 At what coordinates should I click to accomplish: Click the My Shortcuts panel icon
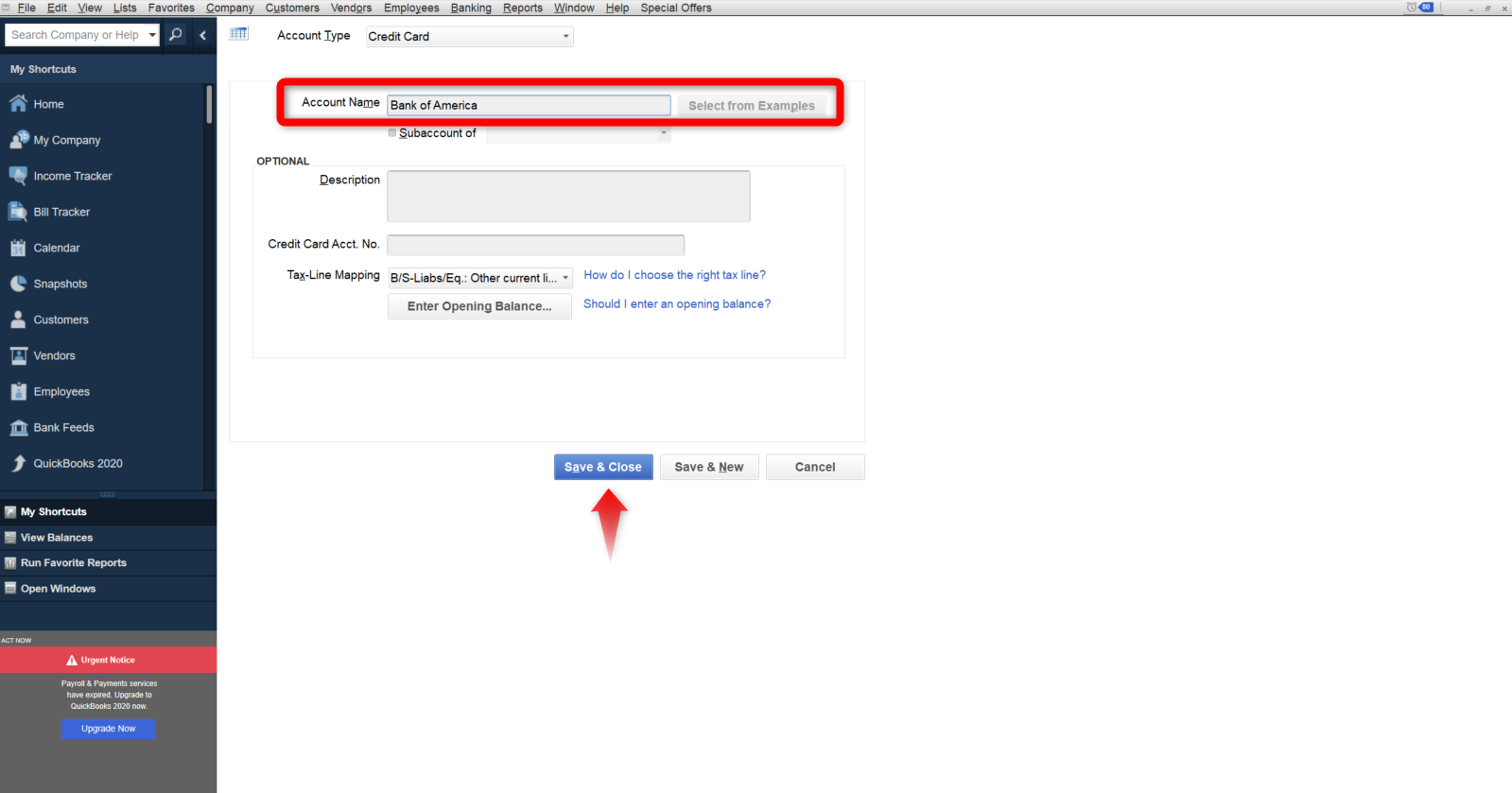click(x=10, y=511)
